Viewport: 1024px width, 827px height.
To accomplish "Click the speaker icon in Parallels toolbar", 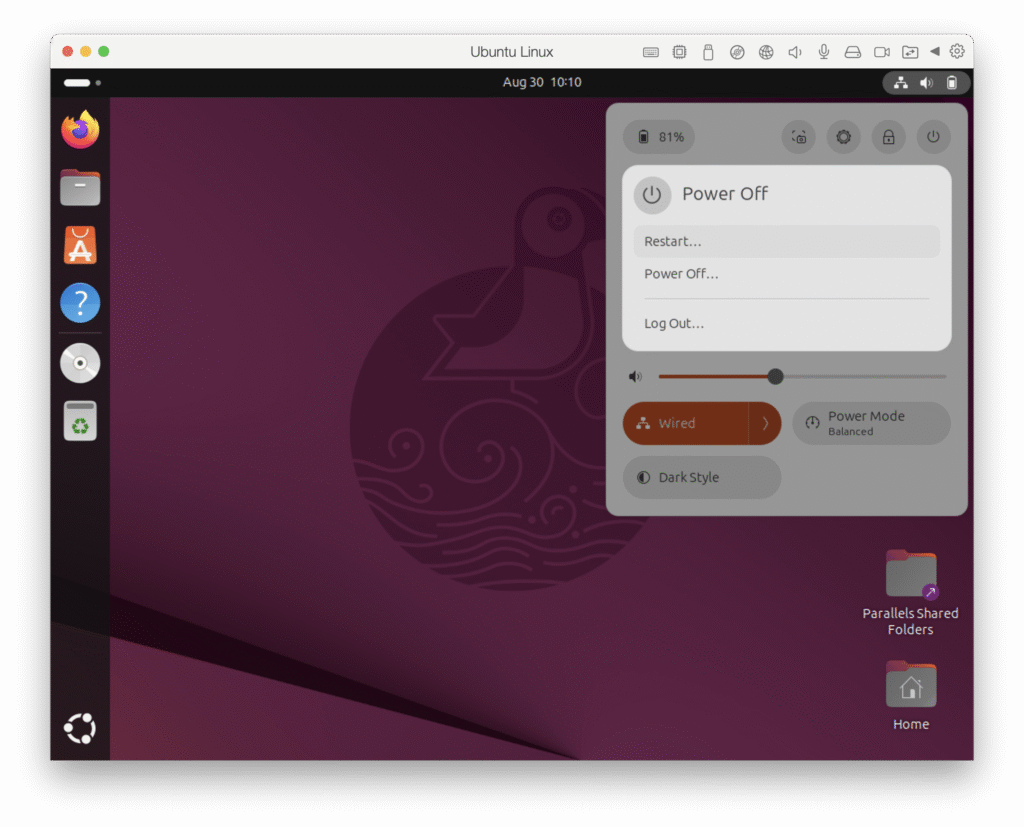I will point(795,52).
